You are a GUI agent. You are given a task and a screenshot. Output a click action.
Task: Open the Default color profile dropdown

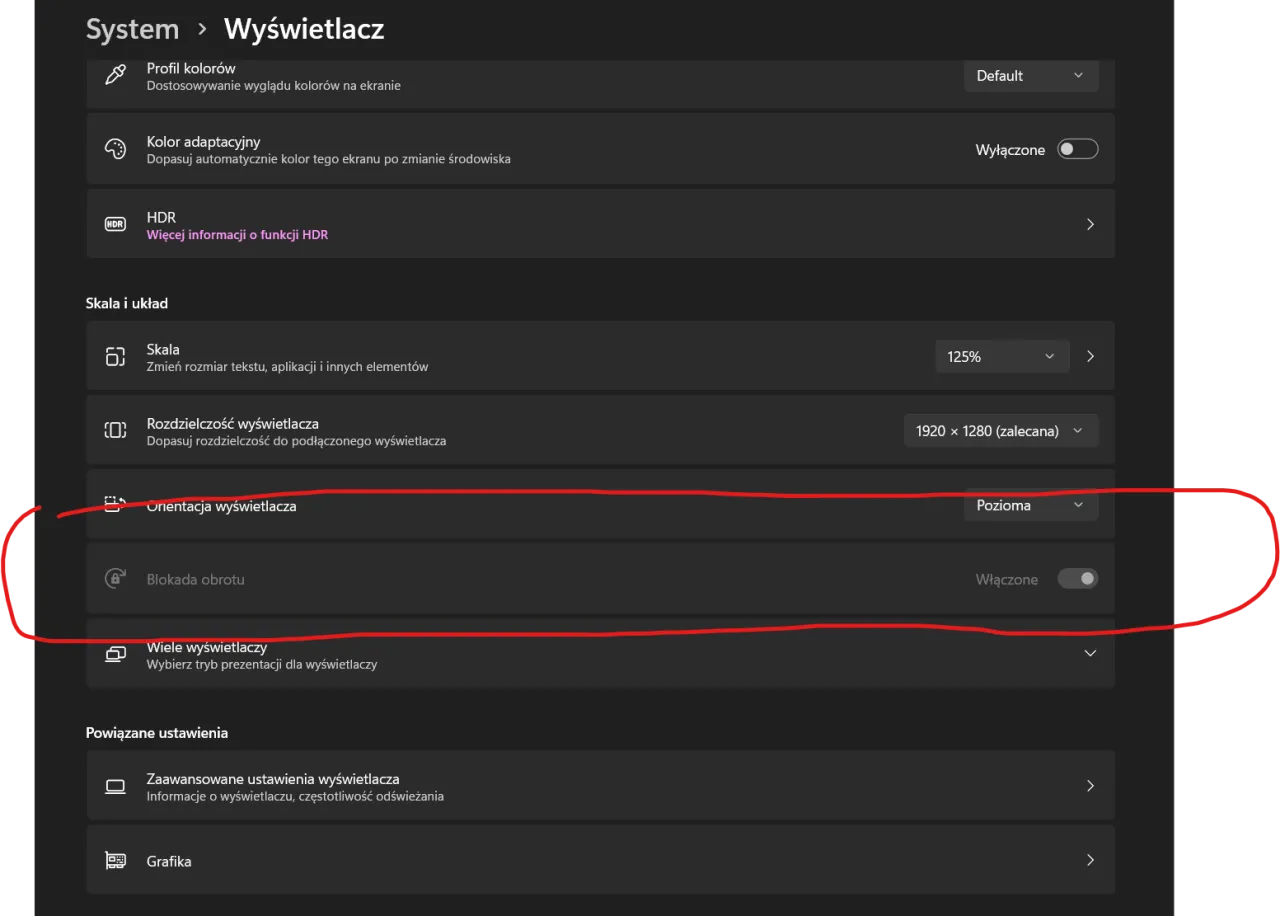coord(1031,75)
